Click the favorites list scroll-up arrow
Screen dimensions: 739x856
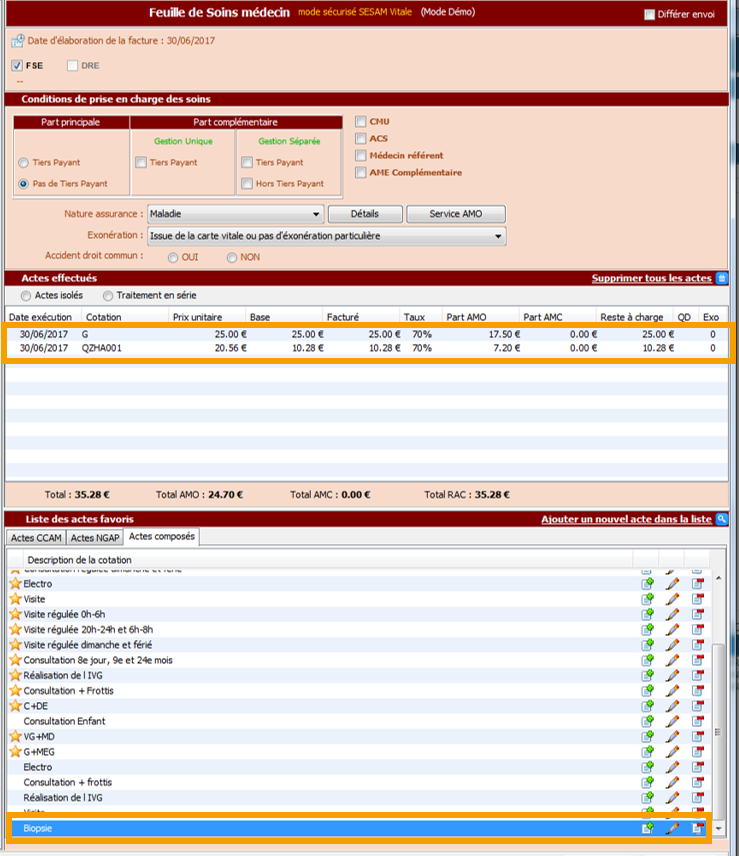tap(719, 578)
